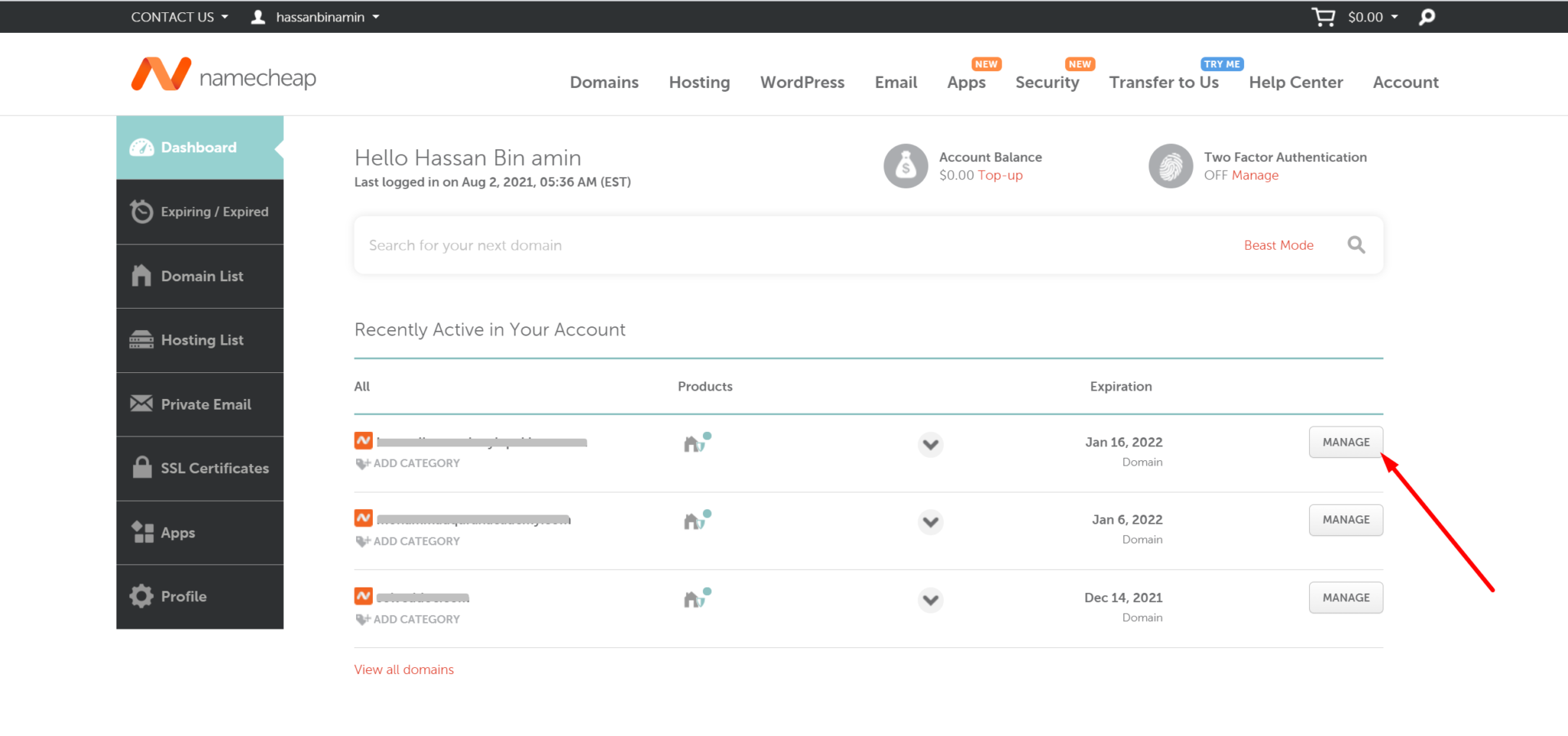Expand the first domain's product details chevron

point(930,444)
